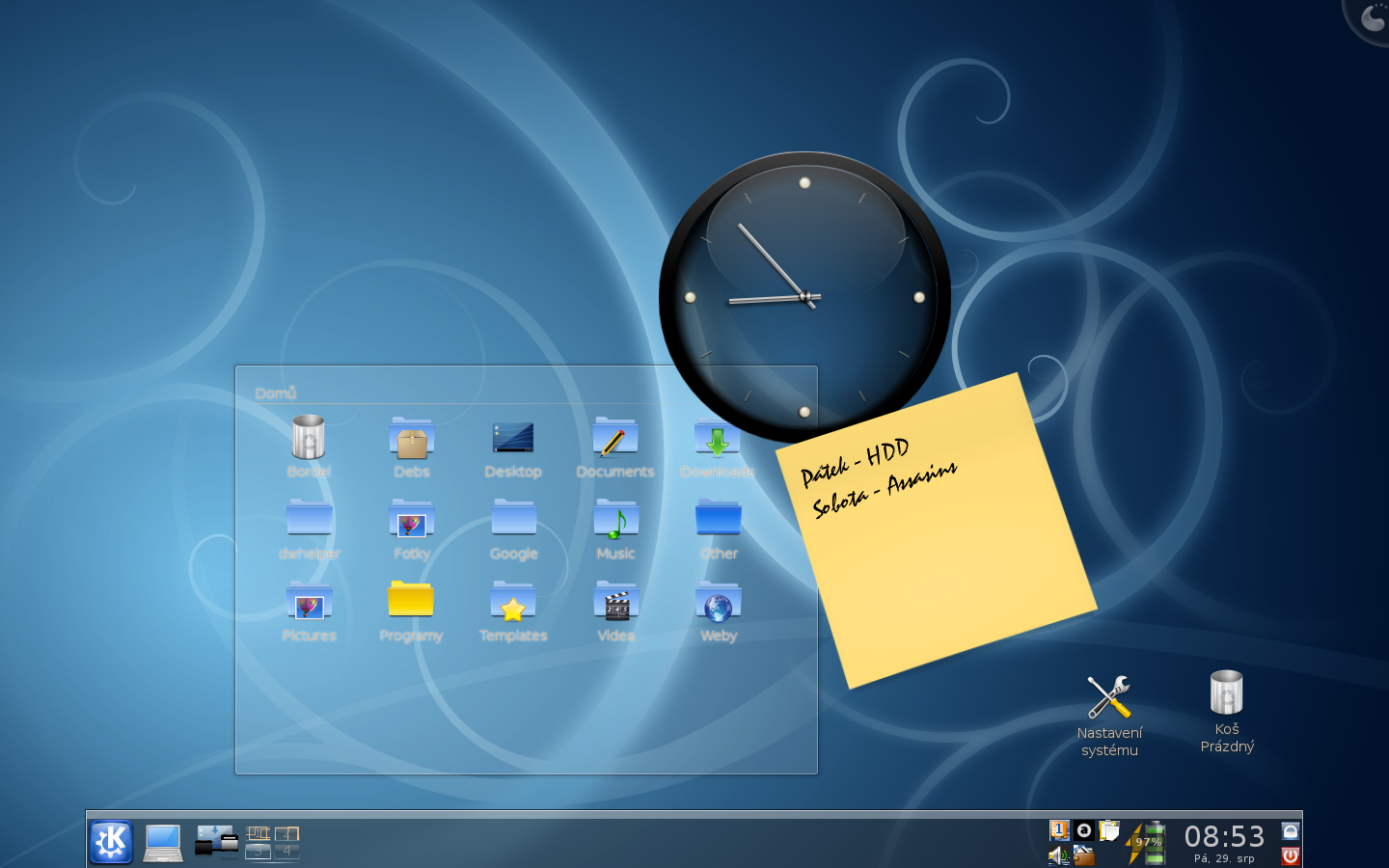
Task: Open the Weby folder
Action: 718,610
